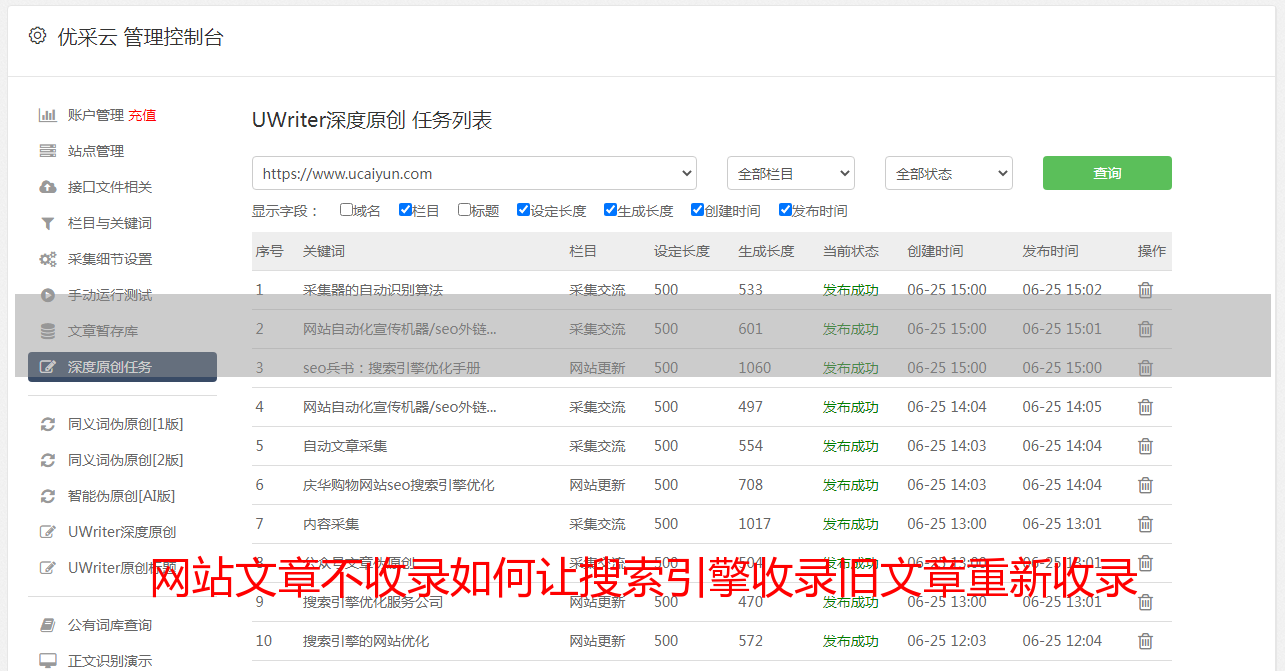Open 公有词库查询 sidebar link

[x=110, y=625]
